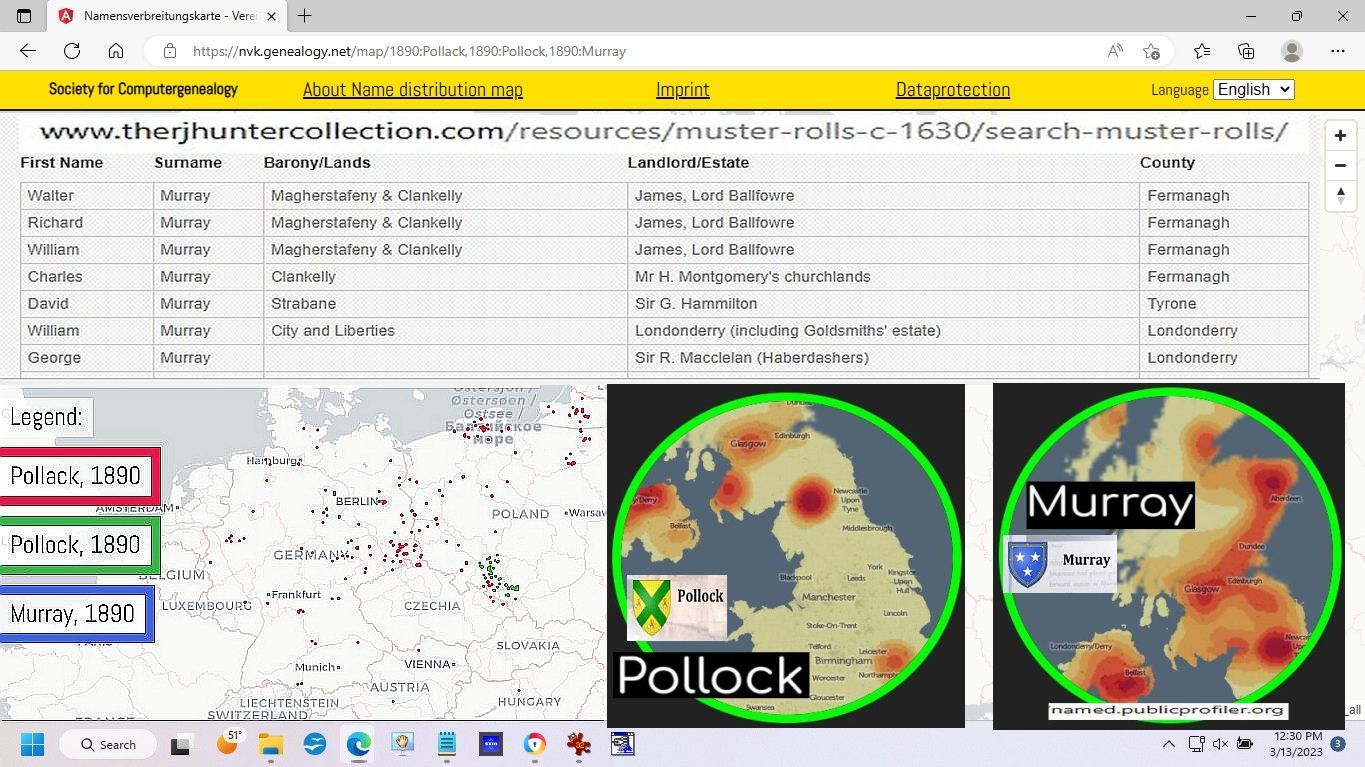The image size is (1365, 767).
Task: Click Mr H. Montgomery's churchlands cell
Action: (x=884, y=277)
